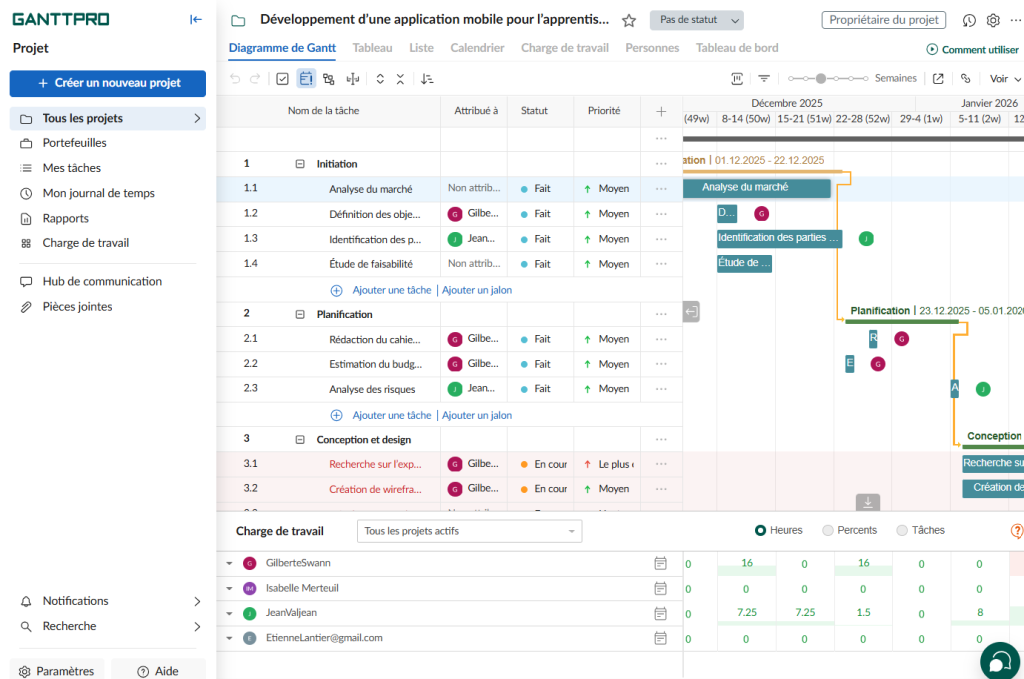This screenshot has height=679, width=1024.
Task: Click Créer un nouveau projet button
Action: coord(108,84)
